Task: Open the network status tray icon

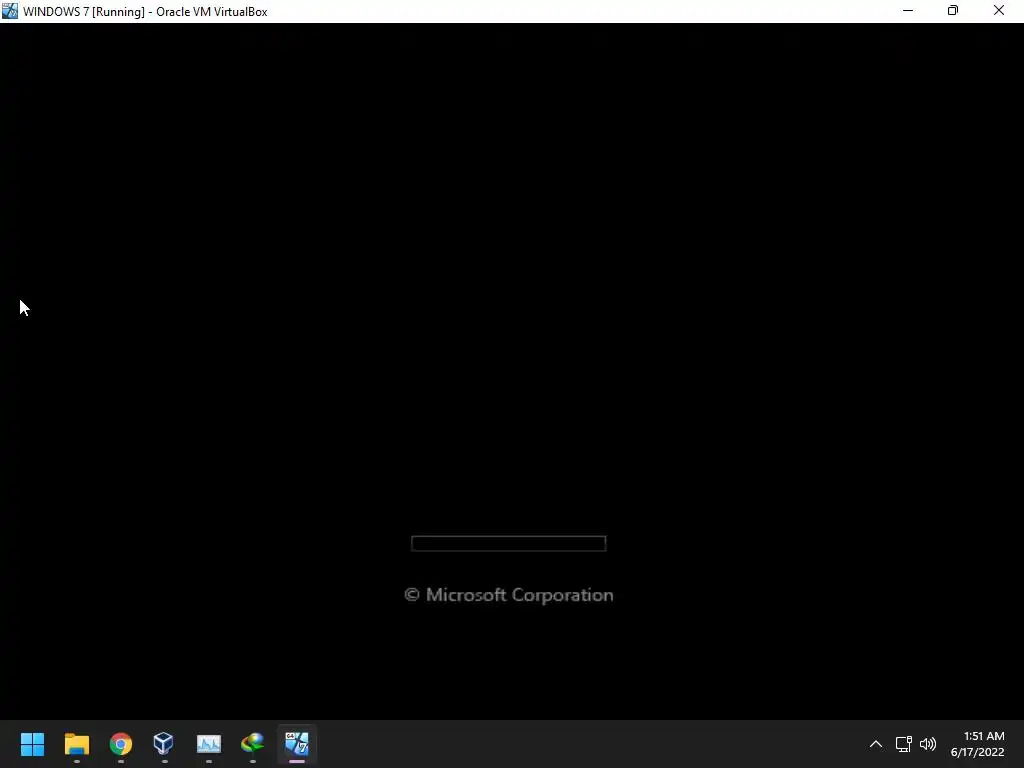Action: point(903,744)
